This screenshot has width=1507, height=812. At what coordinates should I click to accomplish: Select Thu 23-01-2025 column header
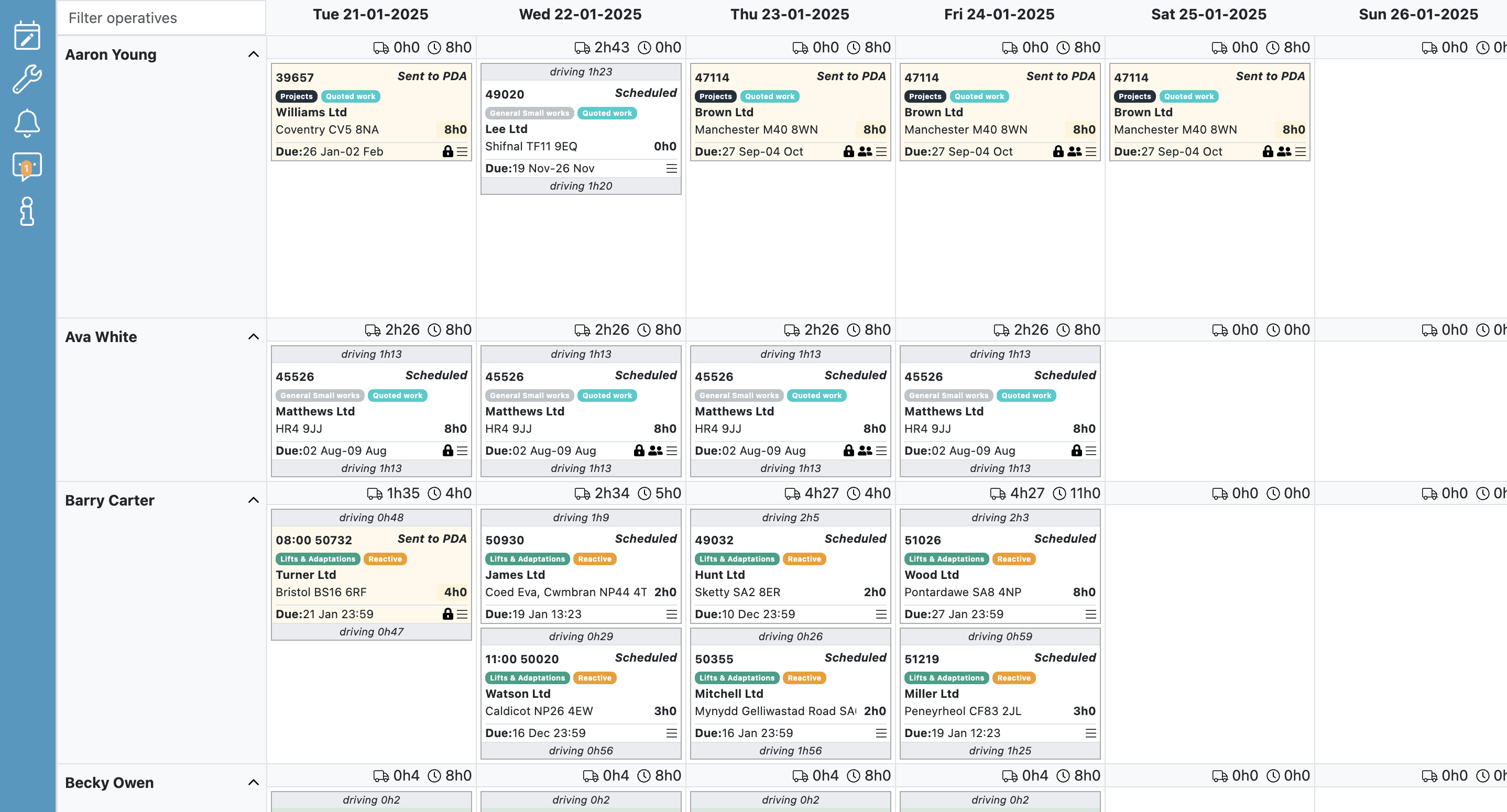pyautogui.click(x=790, y=14)
